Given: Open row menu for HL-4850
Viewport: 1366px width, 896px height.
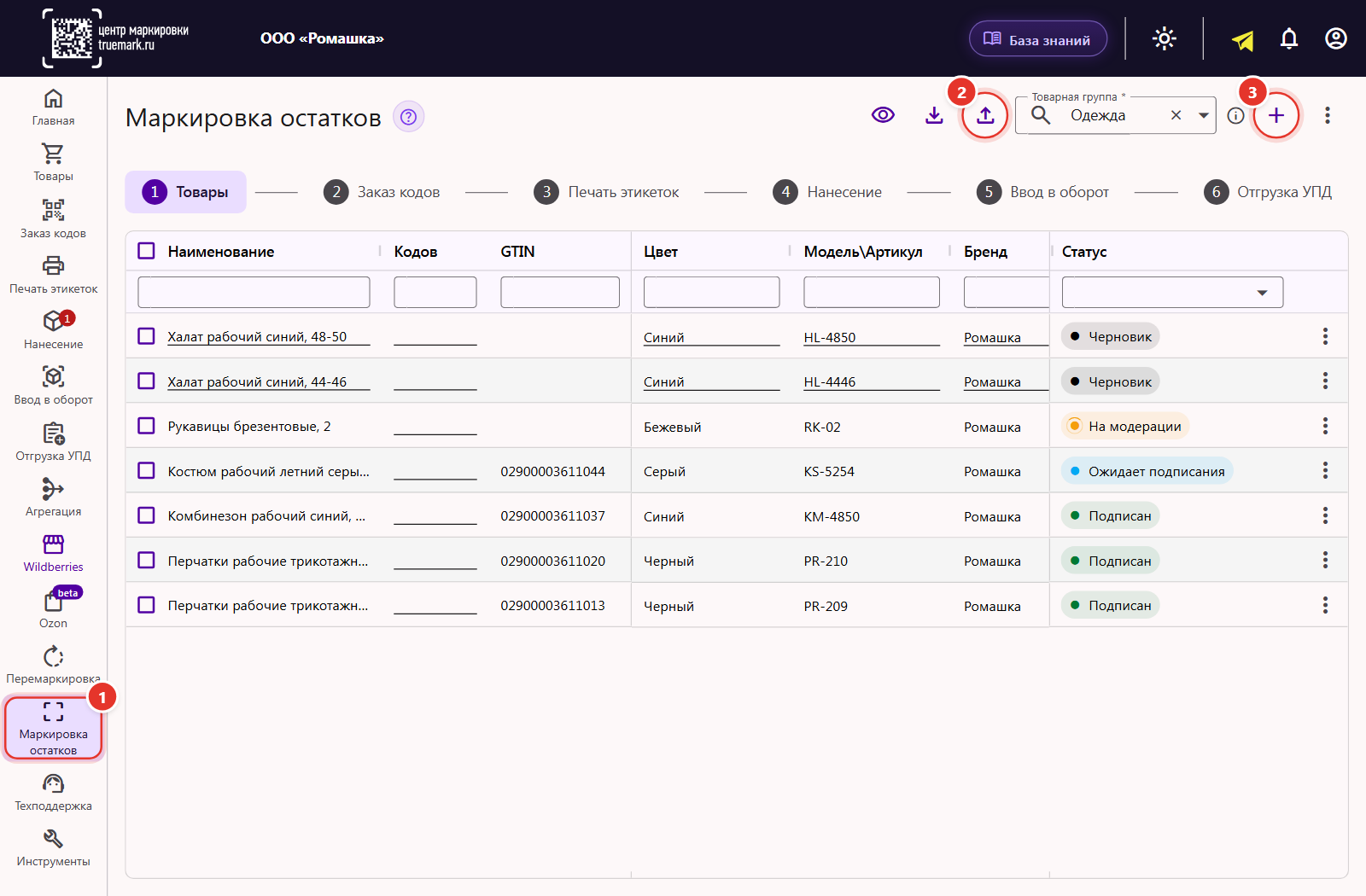Looking at the screenshot, I should click(x=1325, y=336).
